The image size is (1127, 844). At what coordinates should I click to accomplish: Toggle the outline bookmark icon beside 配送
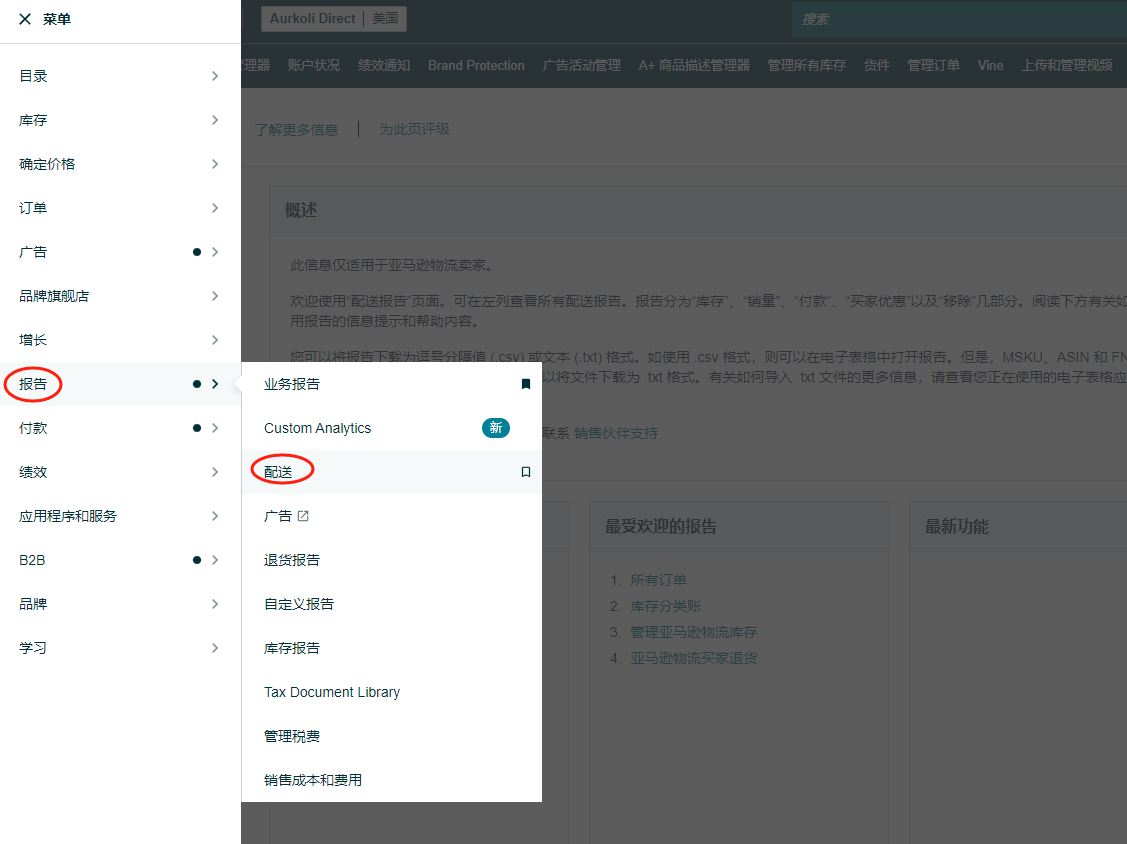point(526,472)
